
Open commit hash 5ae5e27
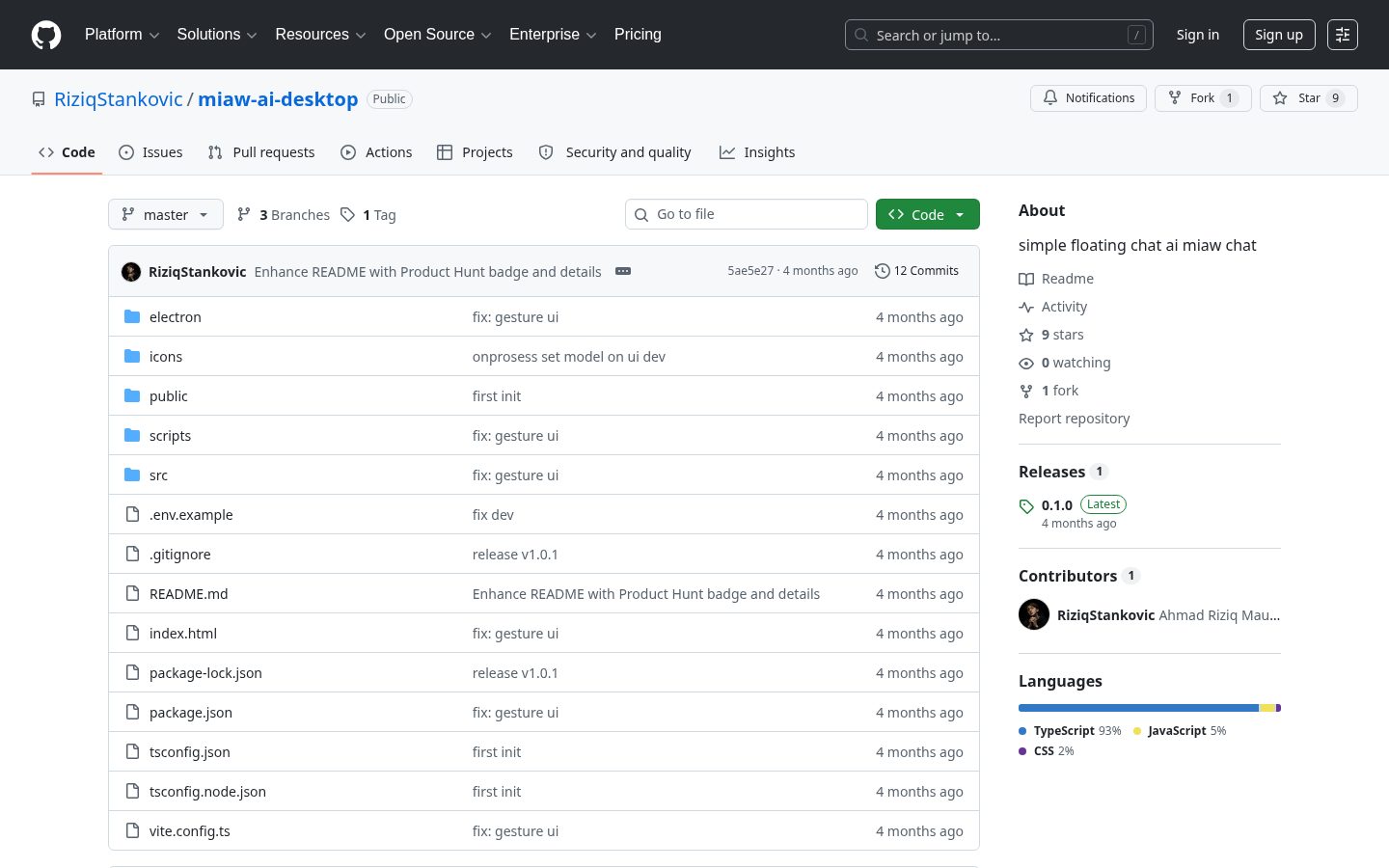click(750, 271)
